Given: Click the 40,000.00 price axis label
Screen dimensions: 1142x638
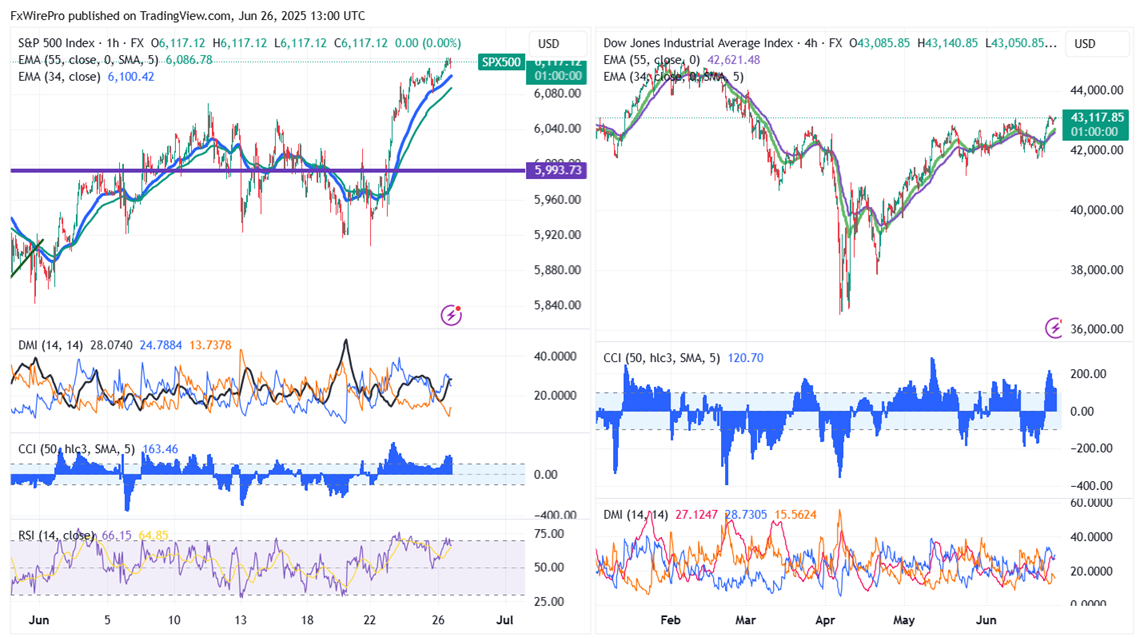Looking at the screenshot, I should (1096, 210).
